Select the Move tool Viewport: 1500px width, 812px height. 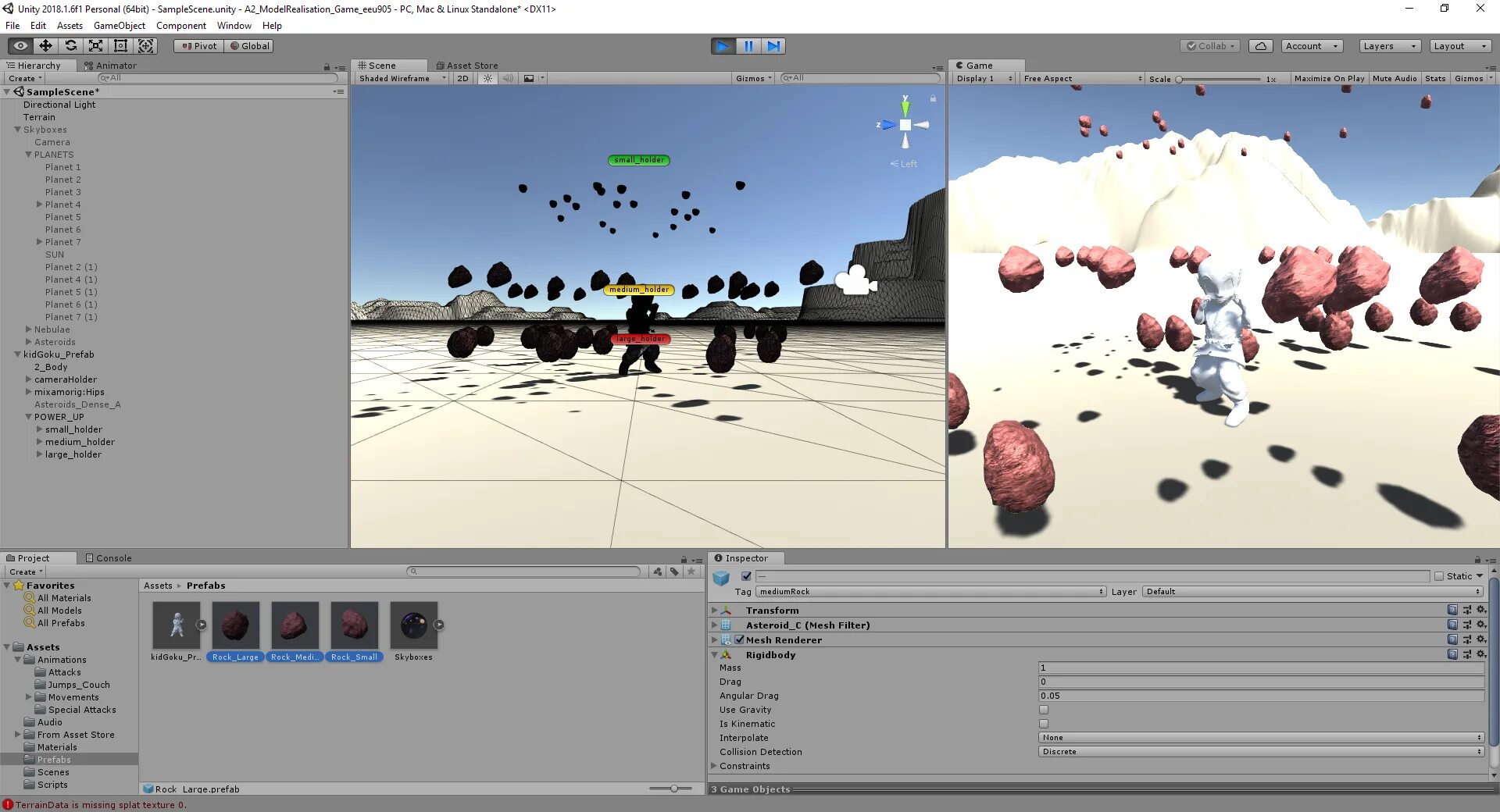46,46
